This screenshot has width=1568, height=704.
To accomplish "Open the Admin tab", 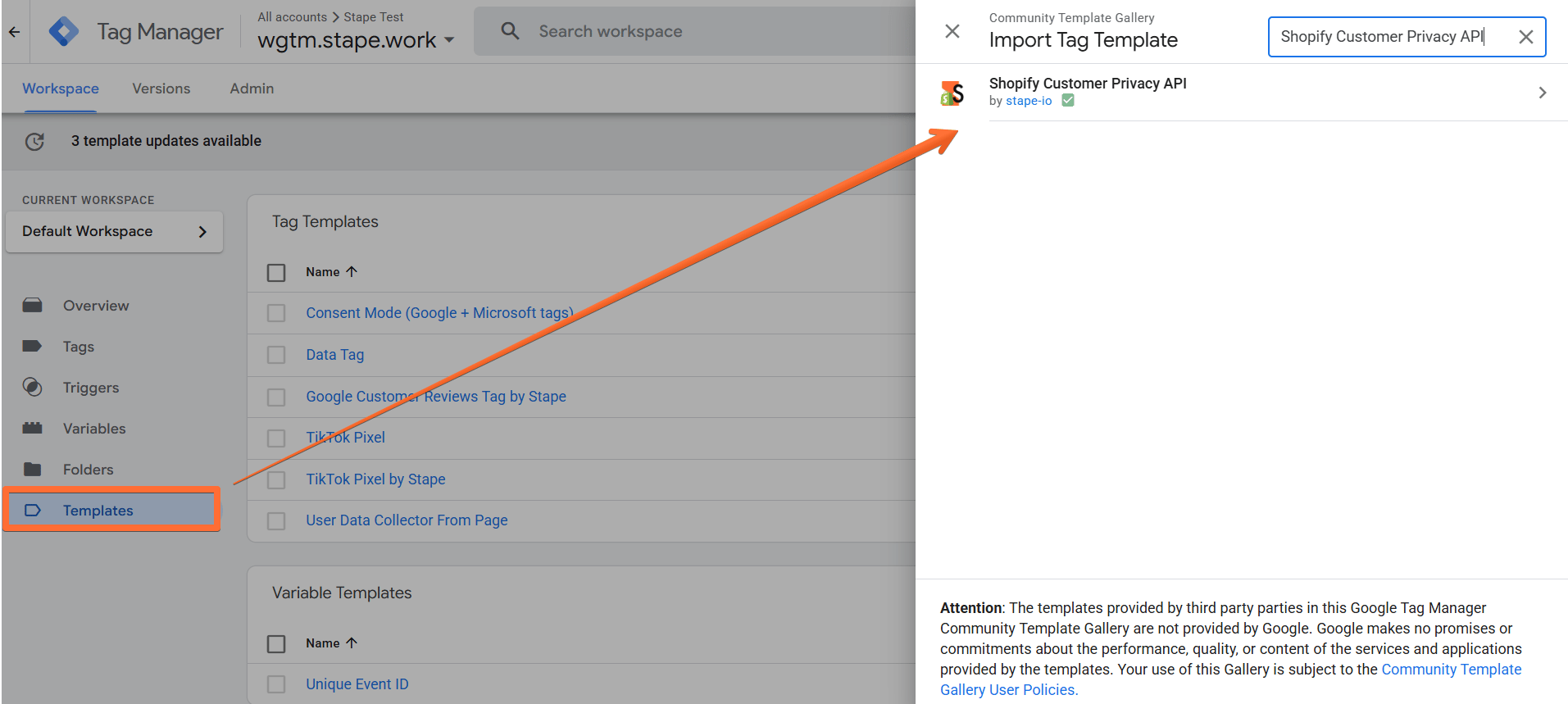I will (x=252, y=89).
